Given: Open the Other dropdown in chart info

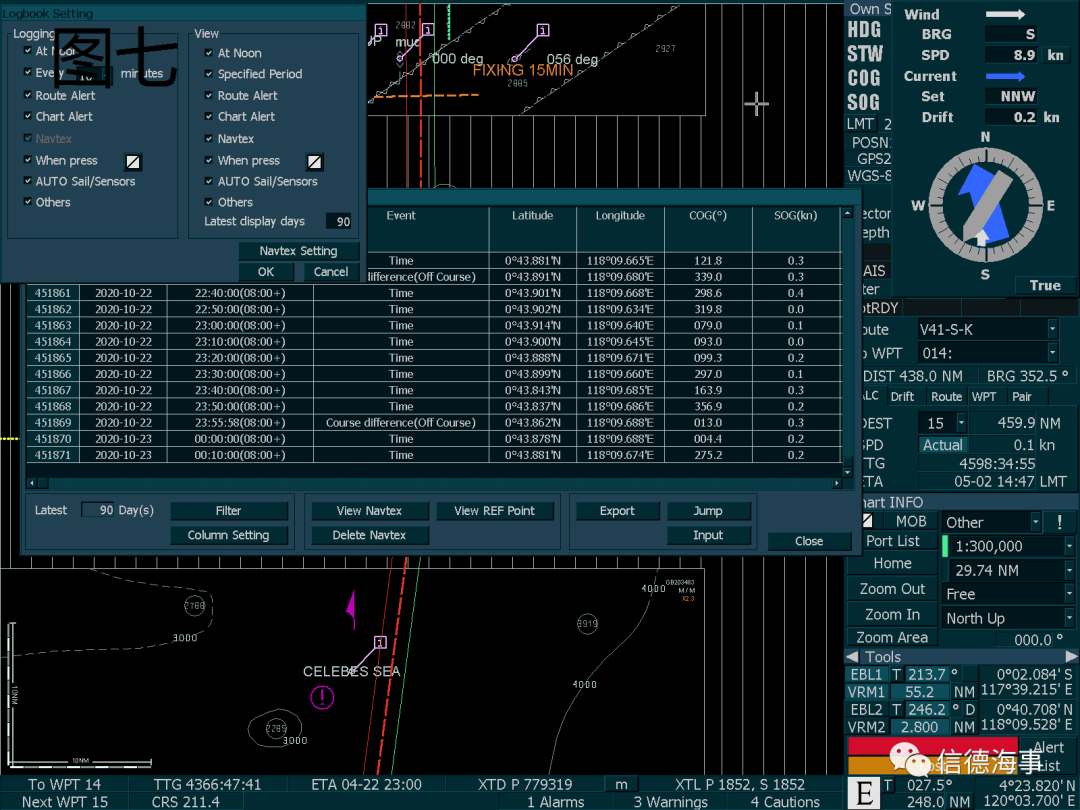Looking at the screenshot, I should (1035, 522).
